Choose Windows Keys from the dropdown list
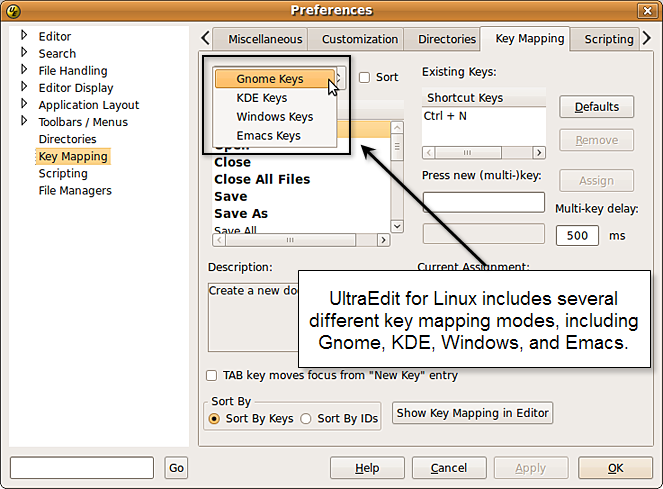Viewport: 663px width, 489px height. pyautogui.click(x=274, y=117)
